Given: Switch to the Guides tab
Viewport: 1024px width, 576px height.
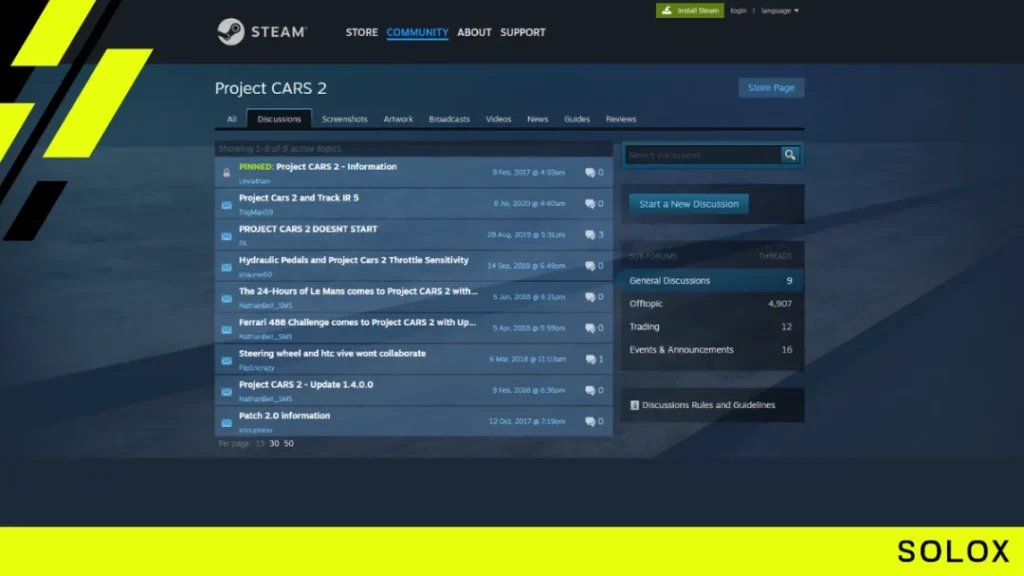Looking at the screenshot, I should click(x=577, y=119).
